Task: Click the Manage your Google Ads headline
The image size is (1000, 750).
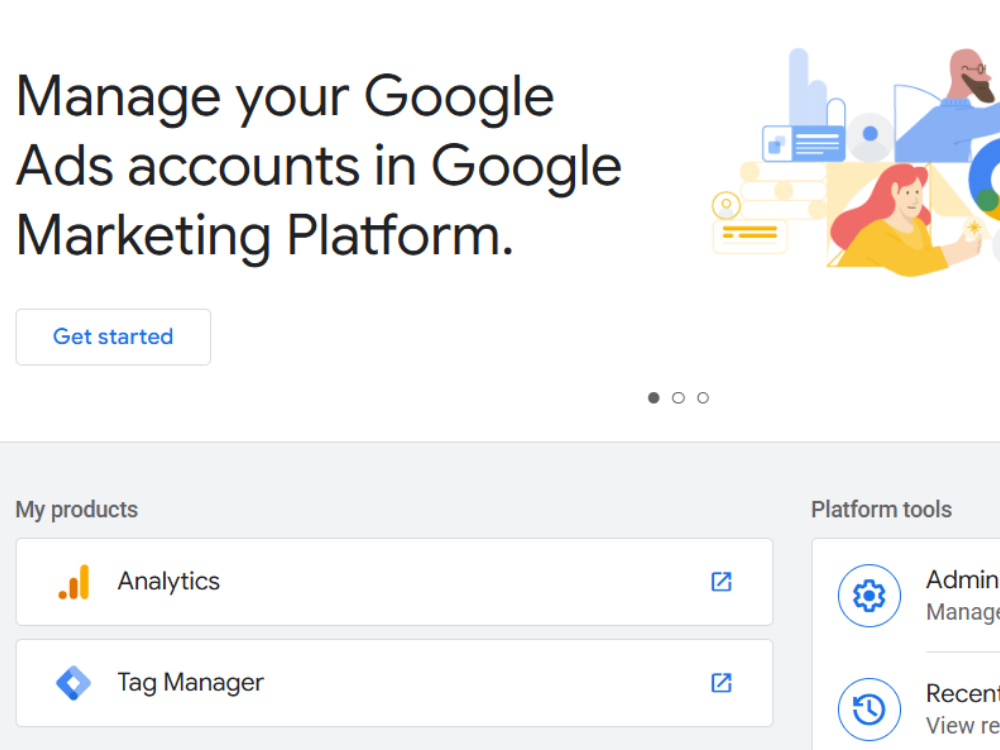Action: (318, 166)
